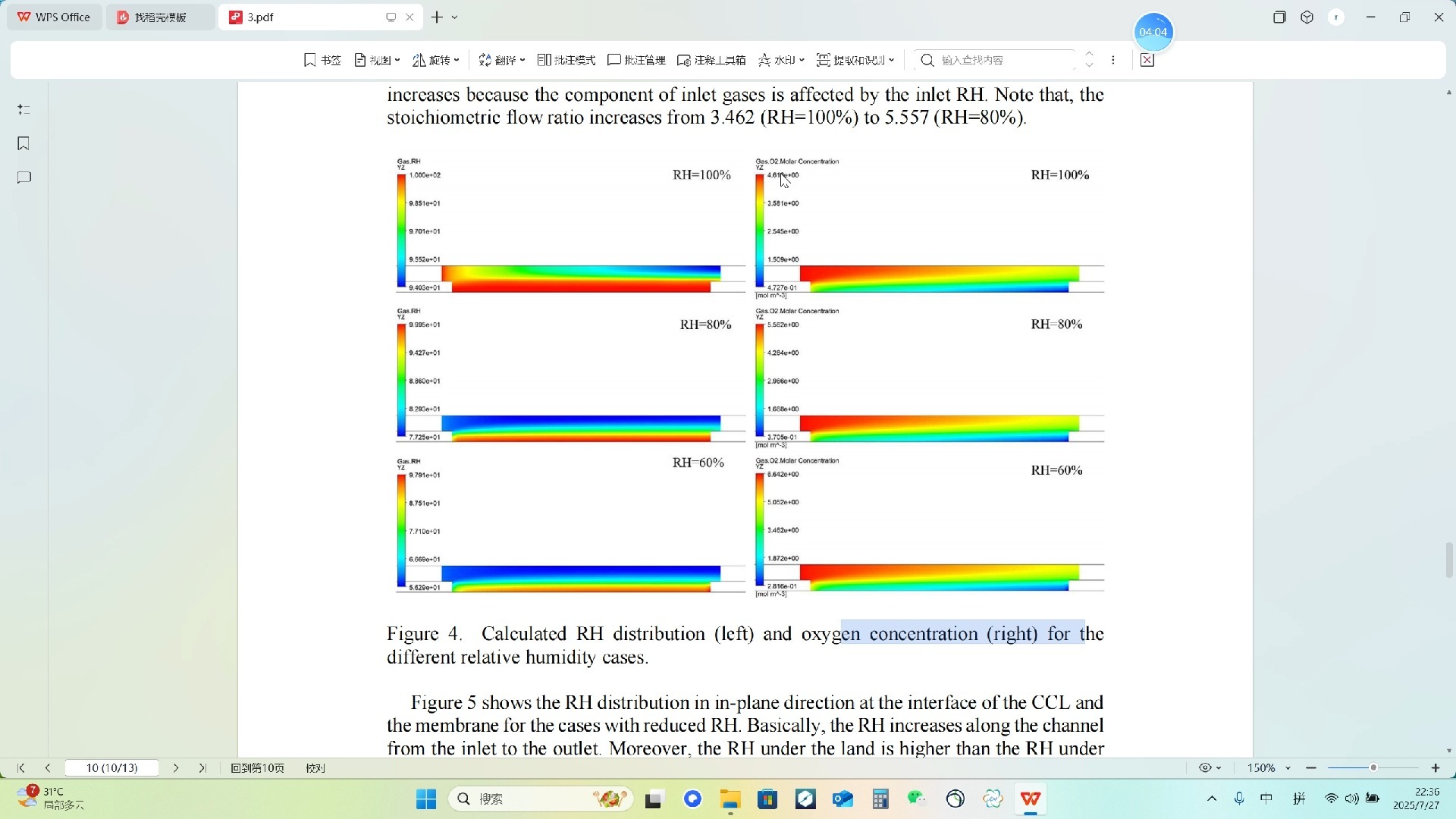
Task: Show hidden system tray icons
Action: pos(1212,799)
